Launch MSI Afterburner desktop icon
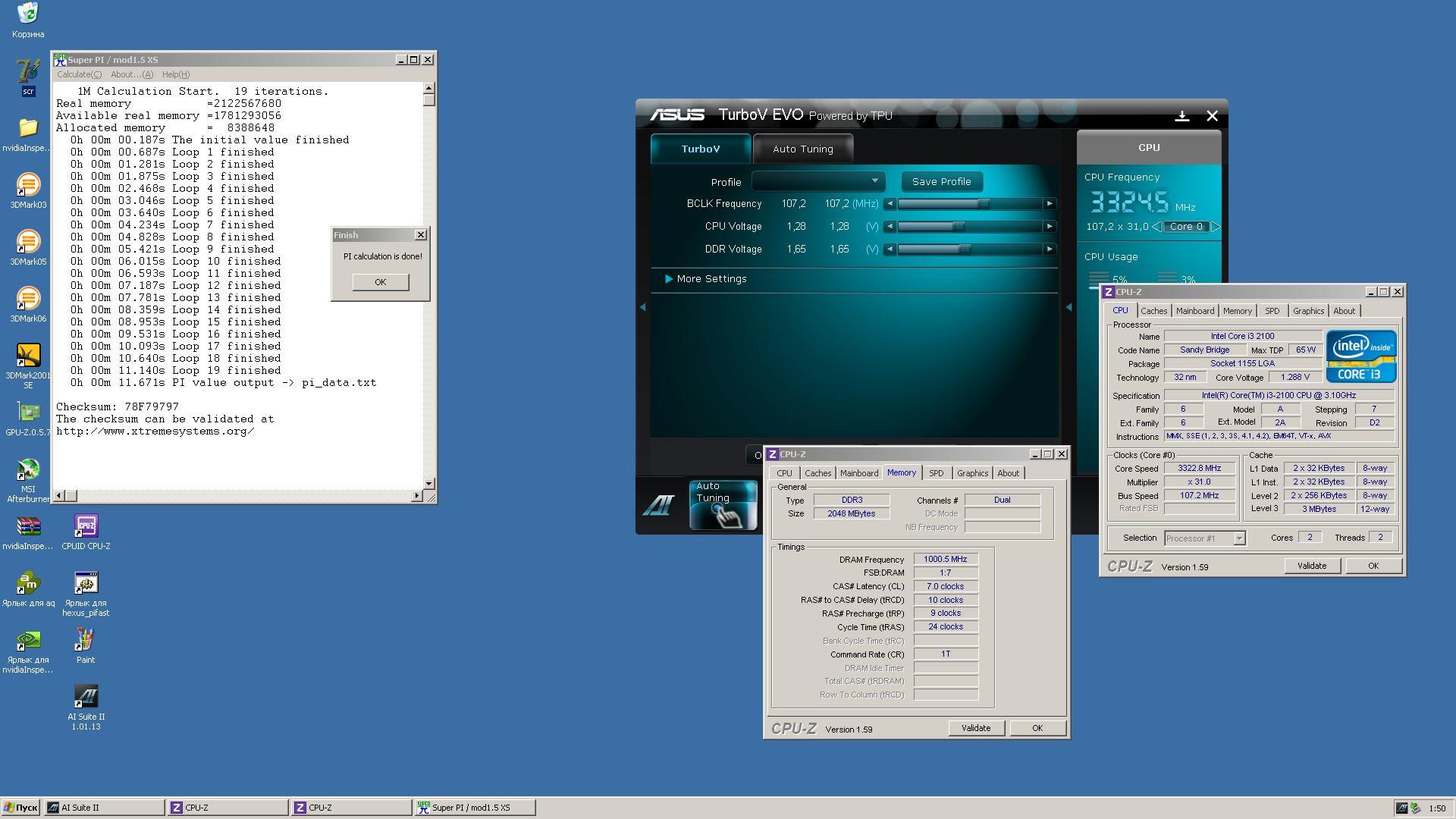 coord(28,469)
